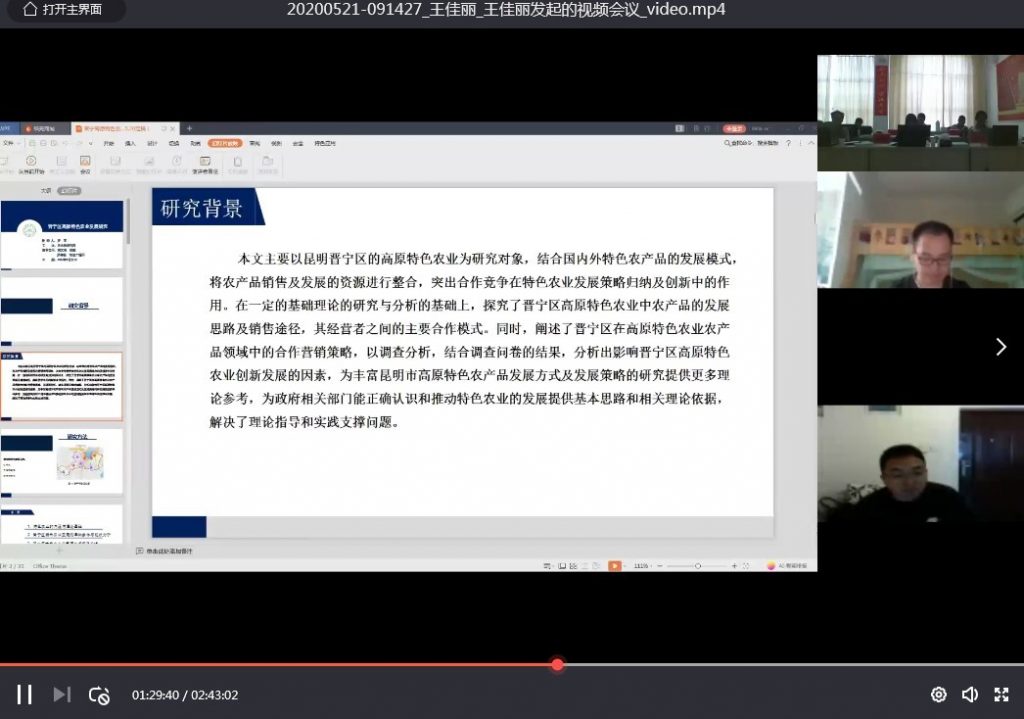
Task: Mute the video volume
Action: 969,694
